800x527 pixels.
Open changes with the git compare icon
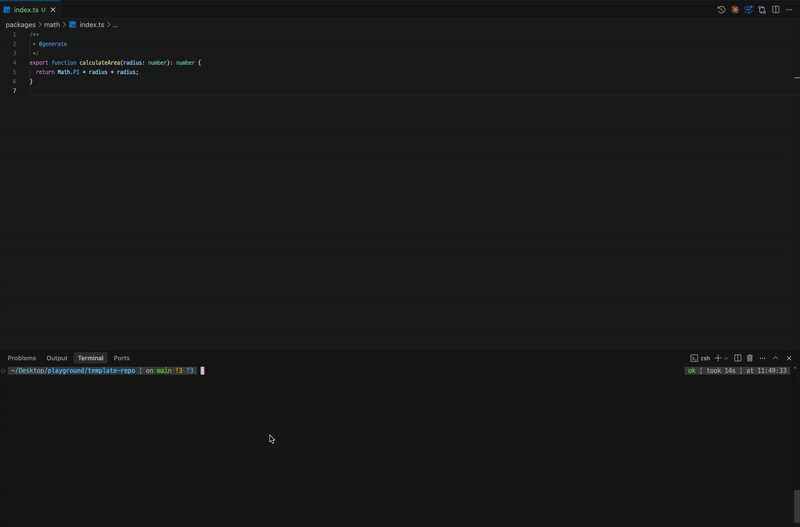coord(762,10)
